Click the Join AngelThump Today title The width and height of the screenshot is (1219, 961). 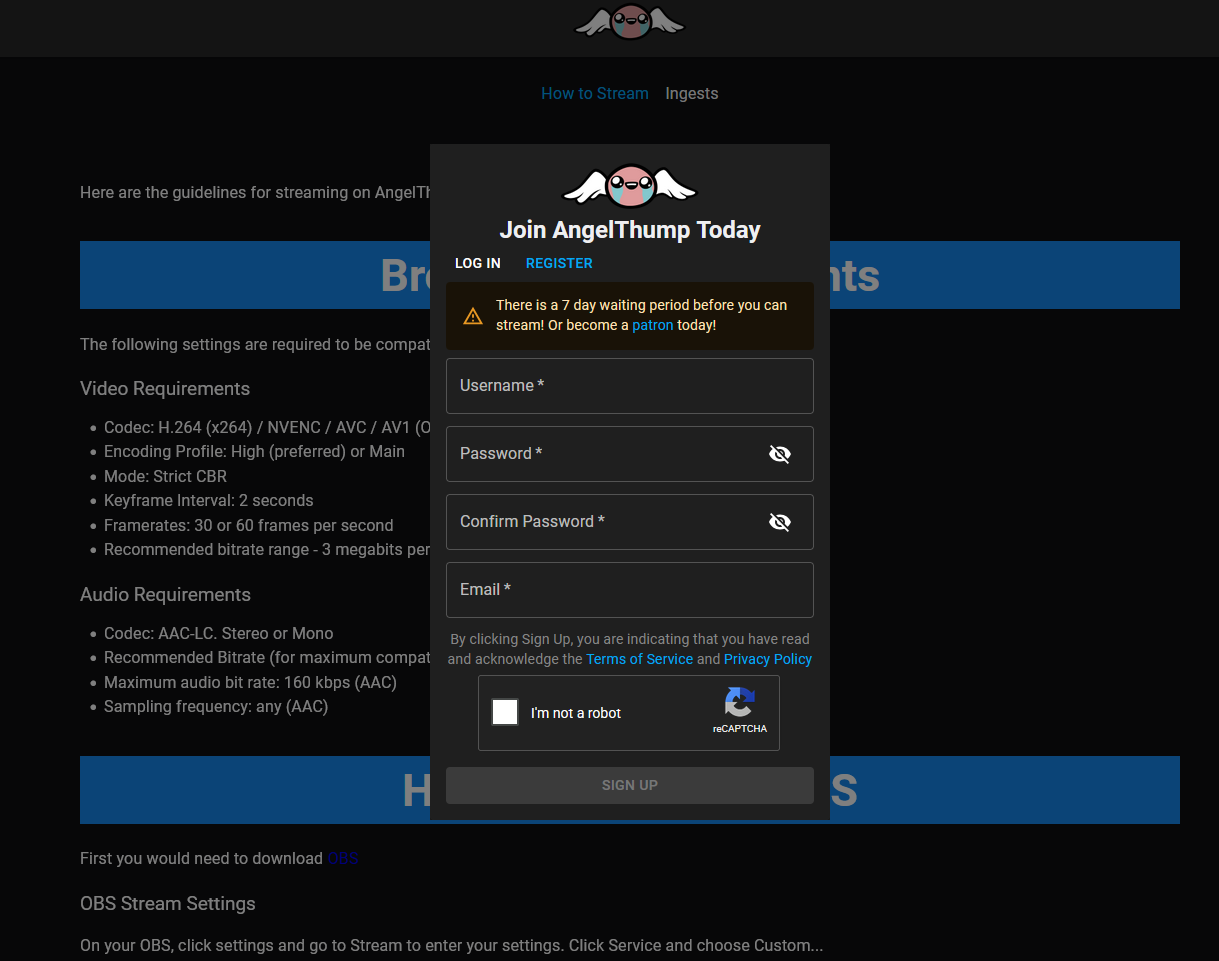pos(630,230)
